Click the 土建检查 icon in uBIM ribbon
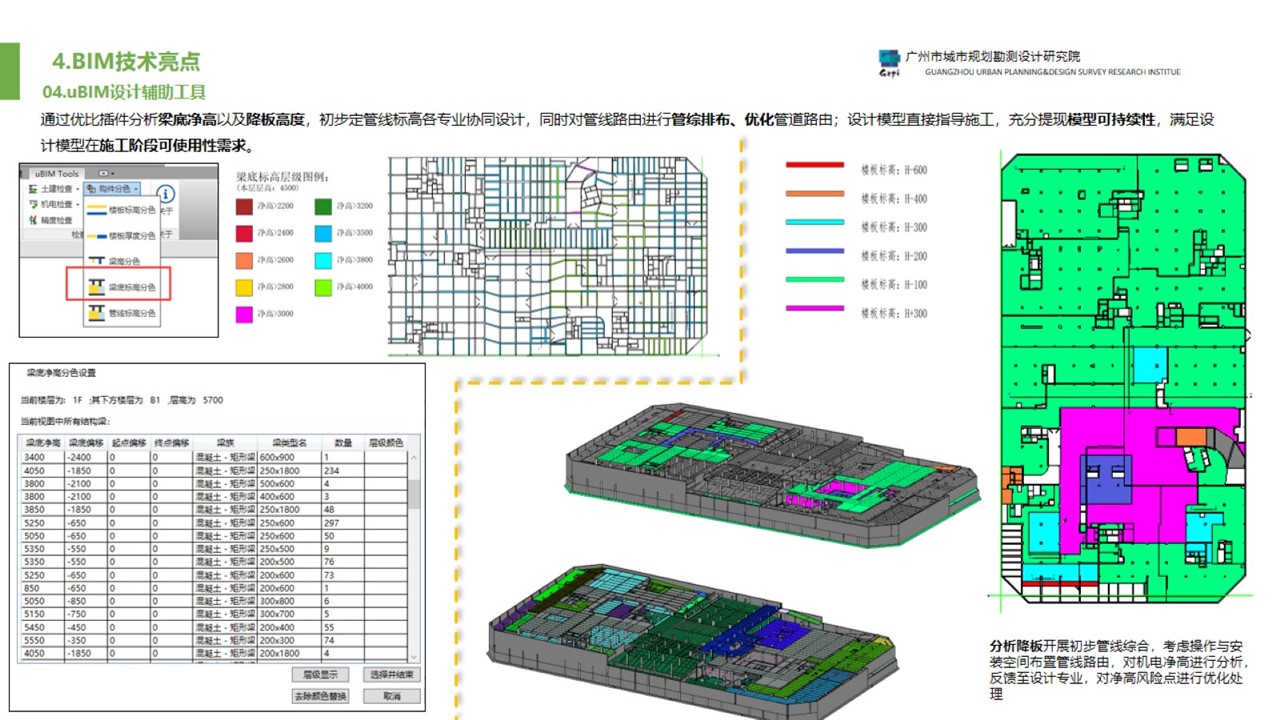1280x720 pixels. (32, 189)
